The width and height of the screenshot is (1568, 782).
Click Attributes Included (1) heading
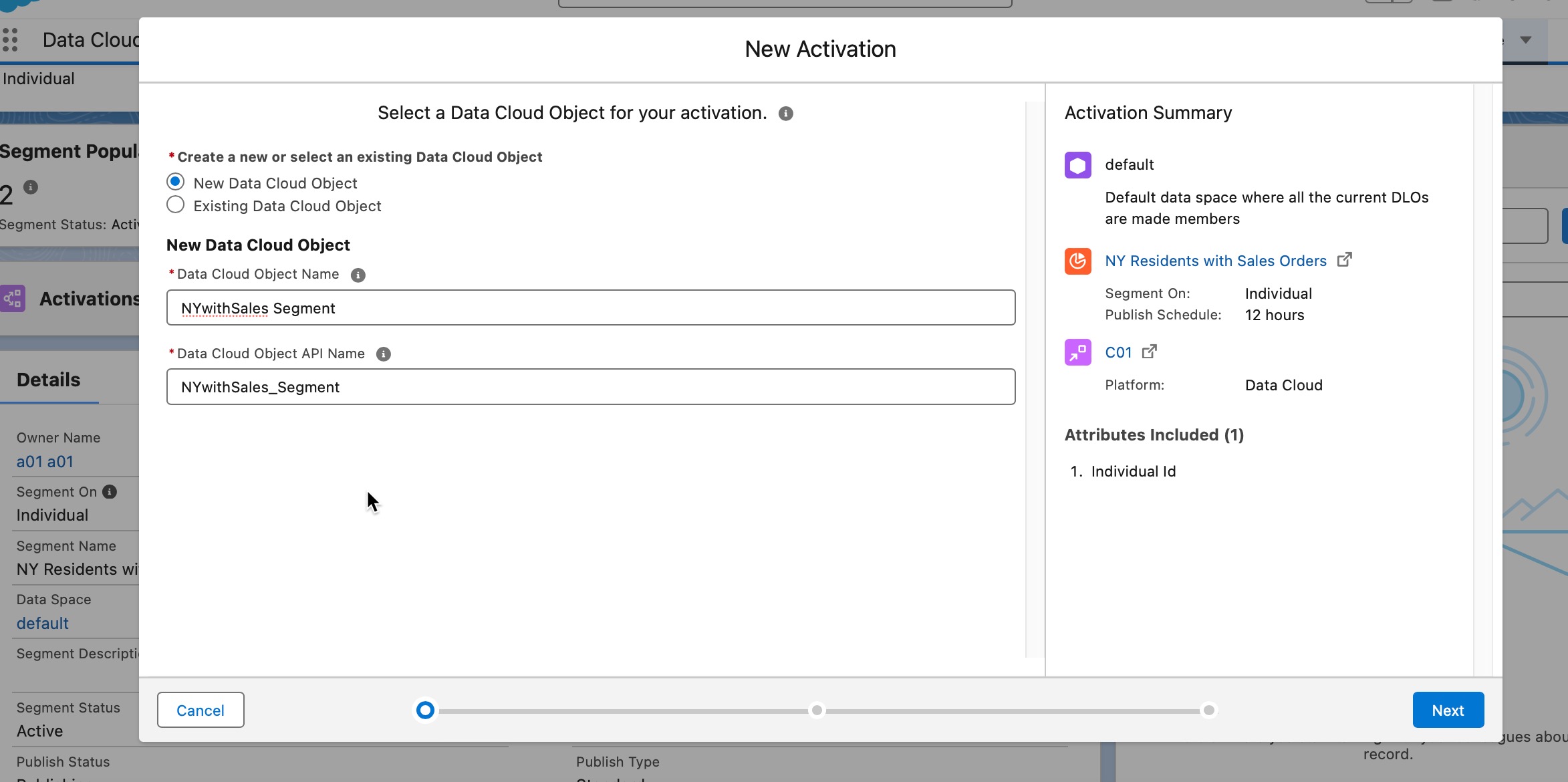coord(1154,435)
